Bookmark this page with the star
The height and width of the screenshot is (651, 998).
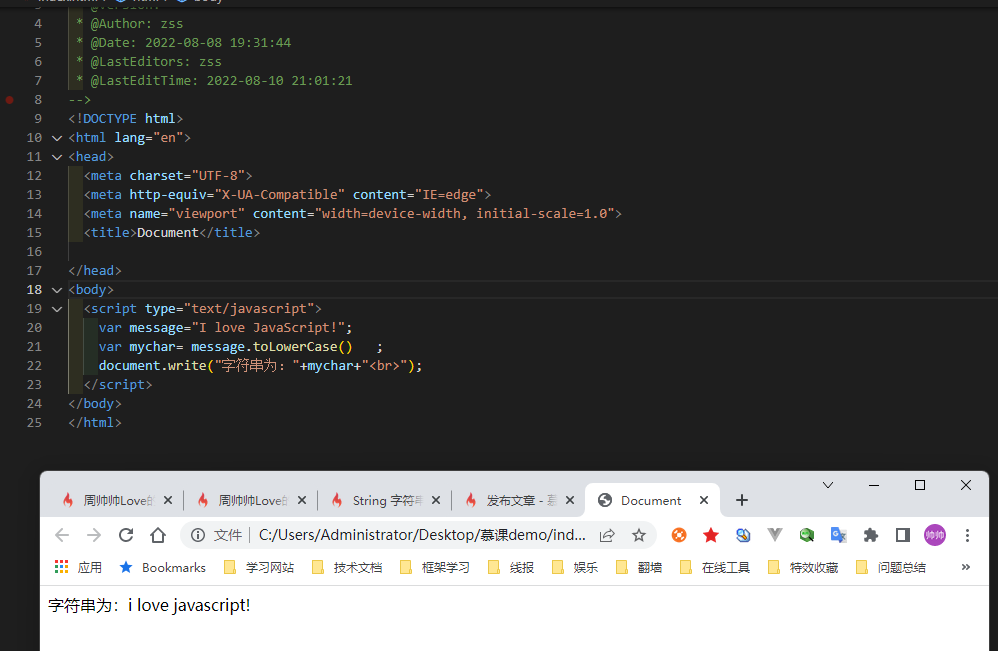coord(638,535)
